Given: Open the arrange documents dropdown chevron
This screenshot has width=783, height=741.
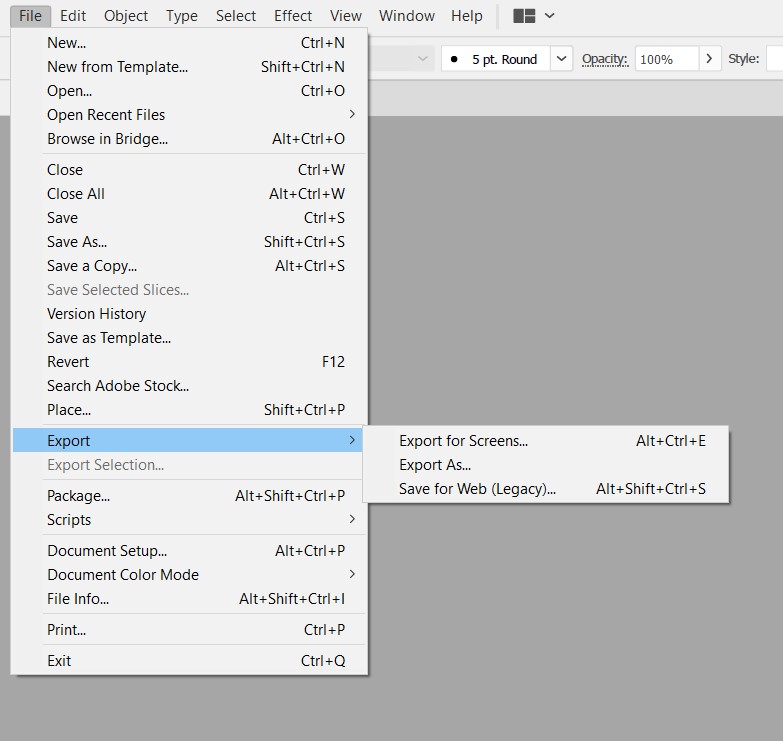Looking at the screenshot, I should point(549,16).
